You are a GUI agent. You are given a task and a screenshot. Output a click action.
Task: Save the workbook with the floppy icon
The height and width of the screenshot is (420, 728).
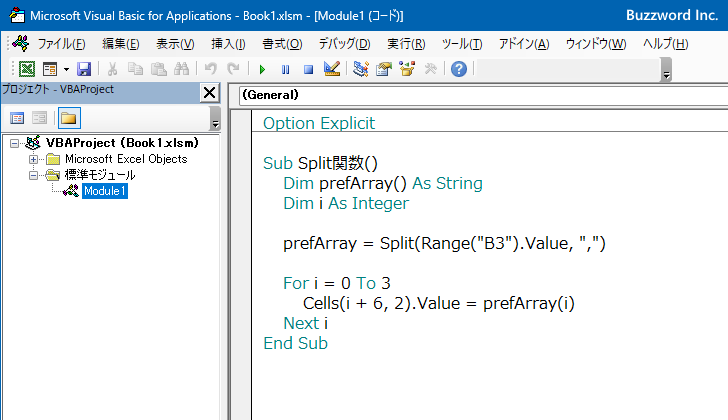(x=84, y=69)
